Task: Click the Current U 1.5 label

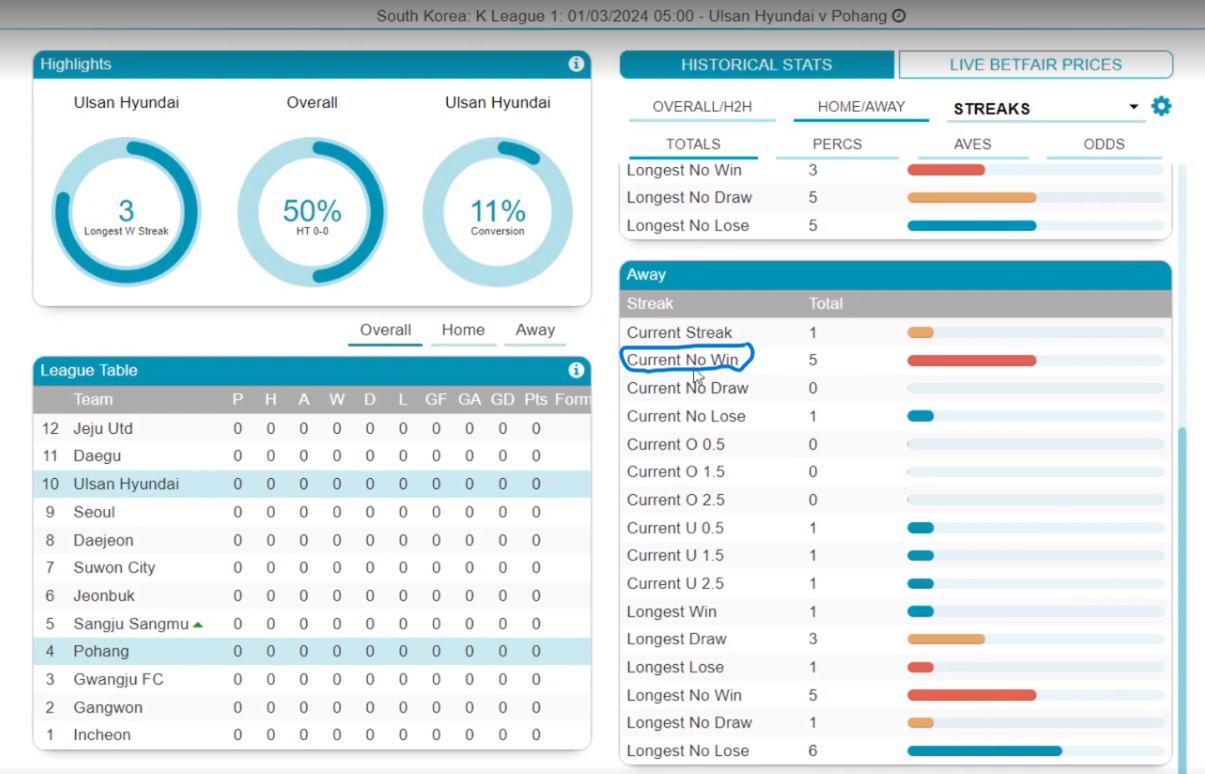Action: tap(675, 555)
